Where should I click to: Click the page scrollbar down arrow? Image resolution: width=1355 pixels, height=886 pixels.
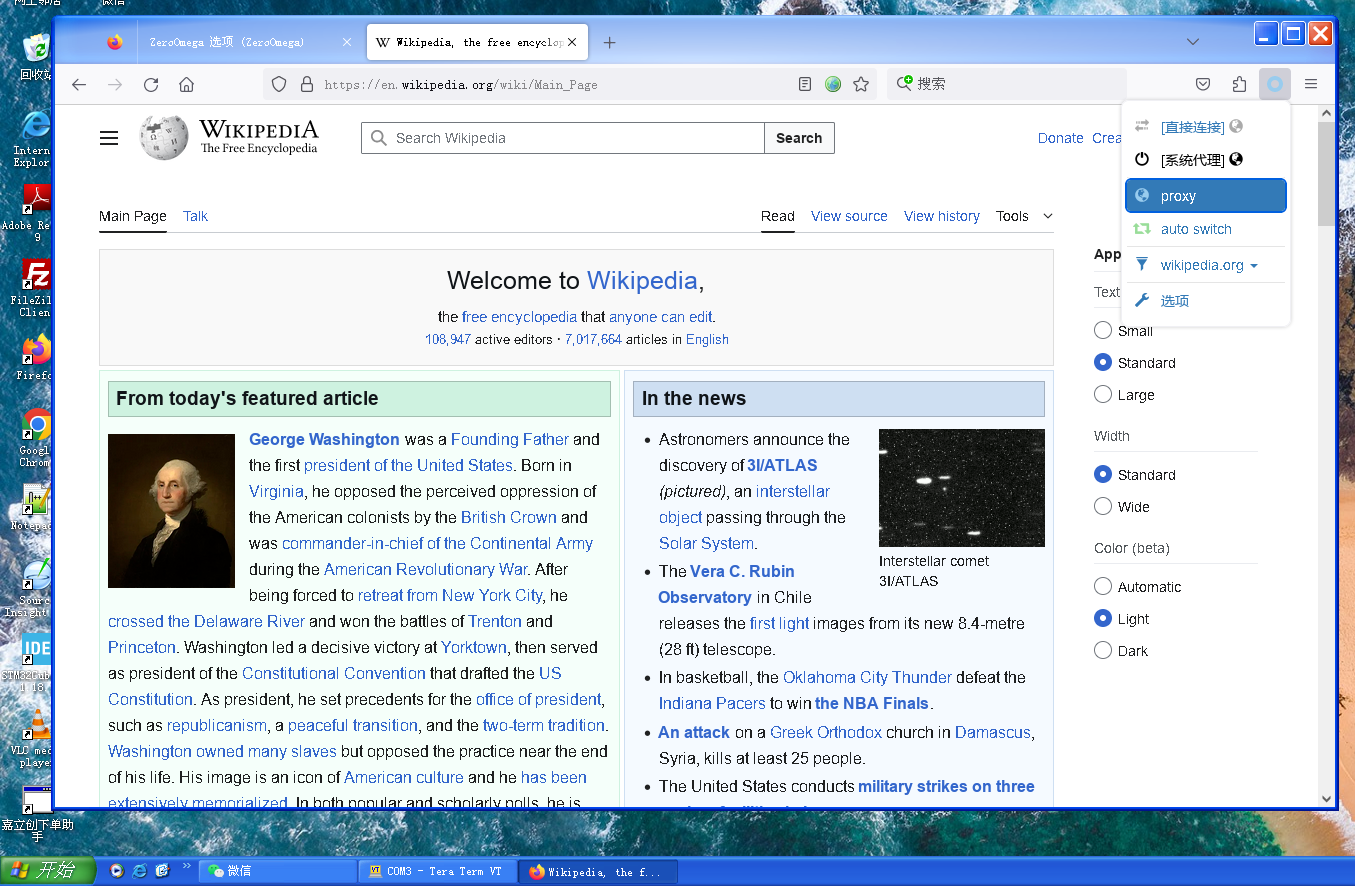pyautogui.click(x=1326, y=799)
